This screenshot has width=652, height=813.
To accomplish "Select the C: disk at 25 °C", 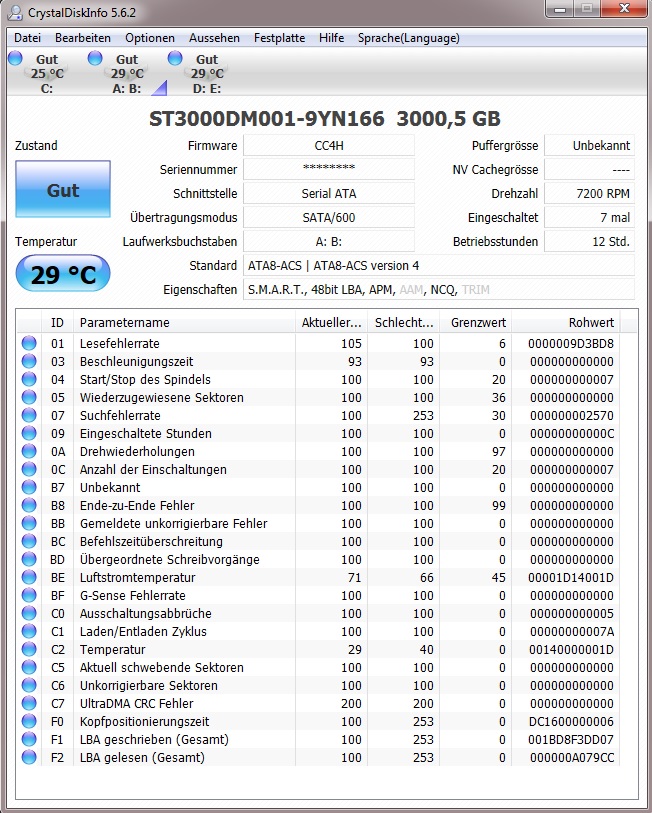I will coord(39,73).
